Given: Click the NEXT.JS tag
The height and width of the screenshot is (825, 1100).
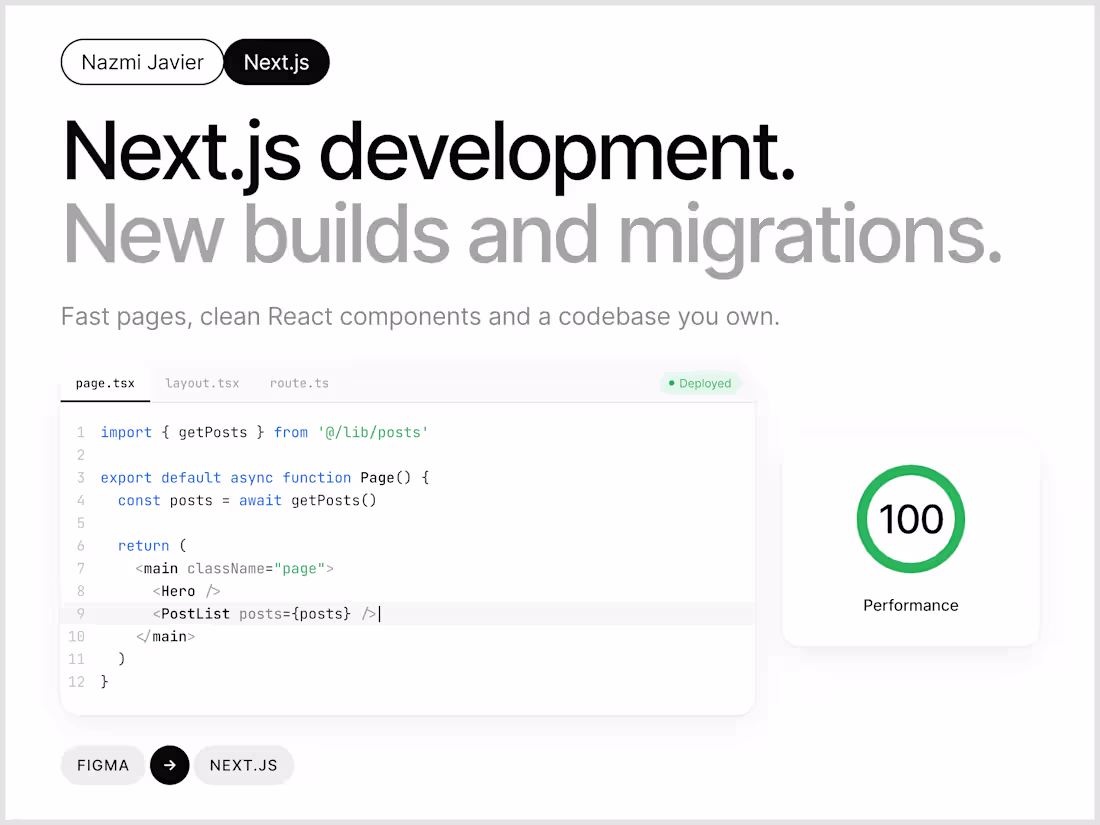Looking at the screenshot, I should point(243,765).
